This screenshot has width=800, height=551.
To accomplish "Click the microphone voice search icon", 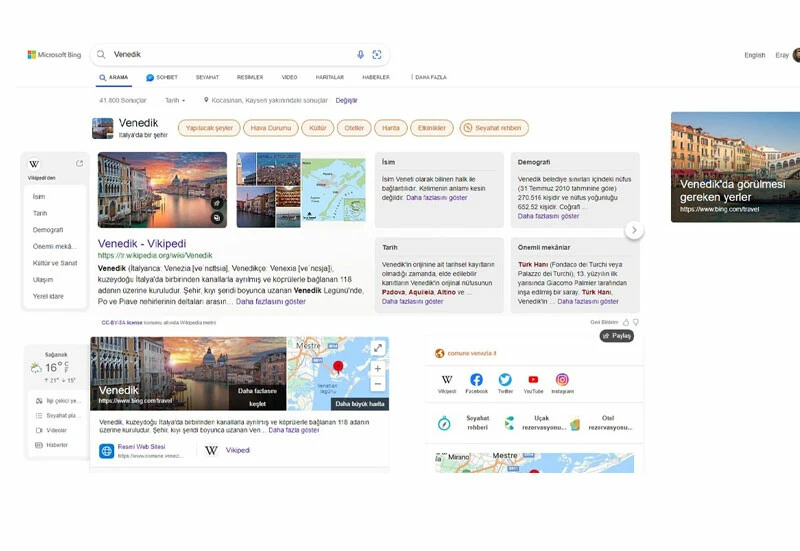I will point(361,55).
